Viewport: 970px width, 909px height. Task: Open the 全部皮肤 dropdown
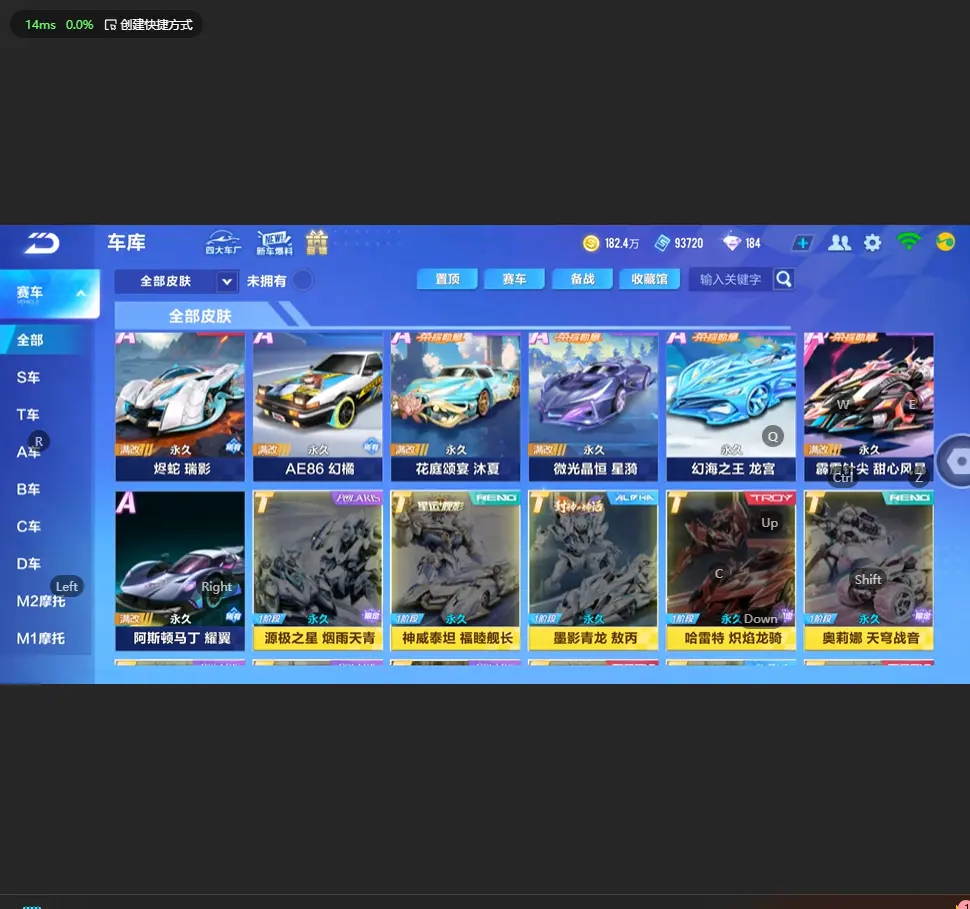[176, 281]
